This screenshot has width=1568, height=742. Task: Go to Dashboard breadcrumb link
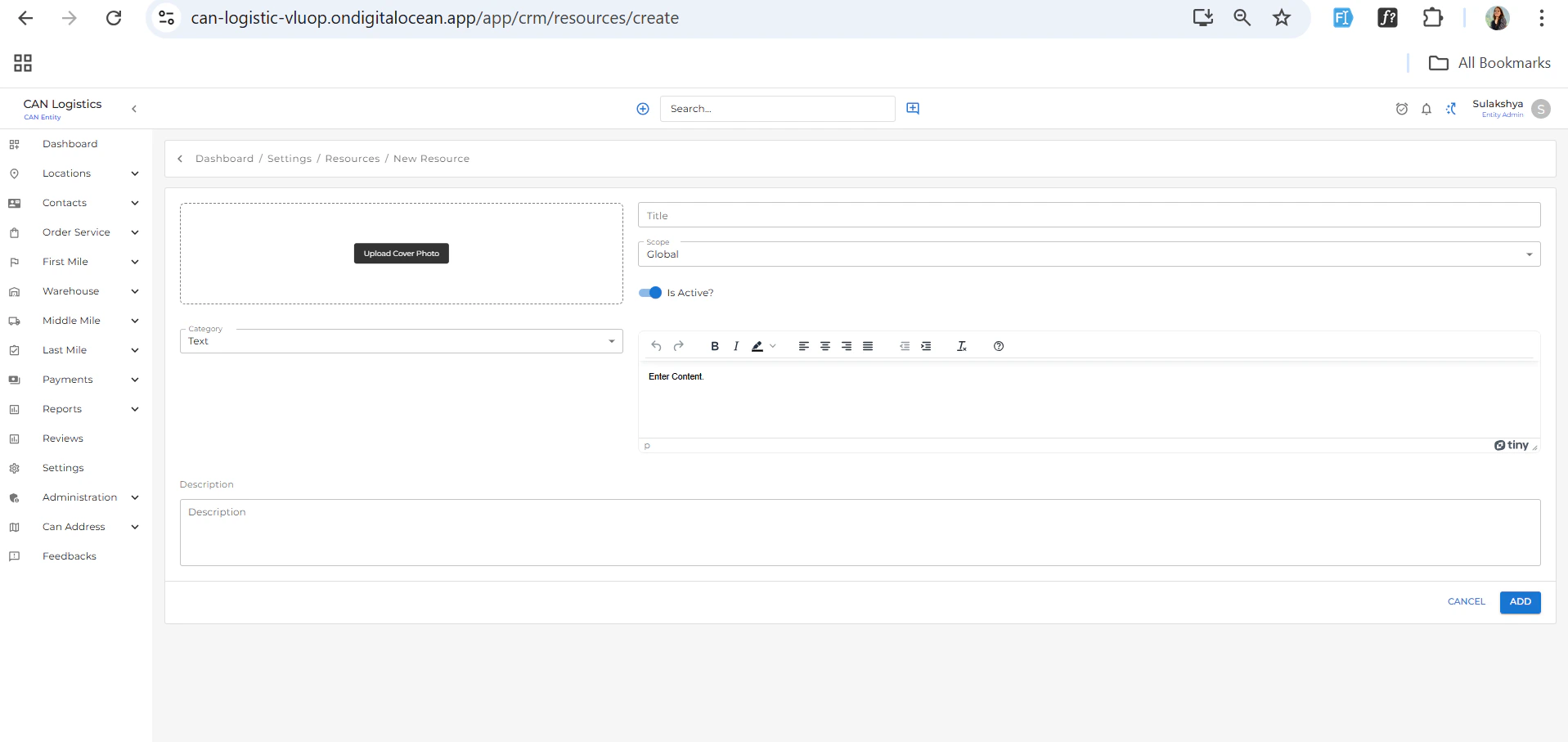(x=224, y=159)
